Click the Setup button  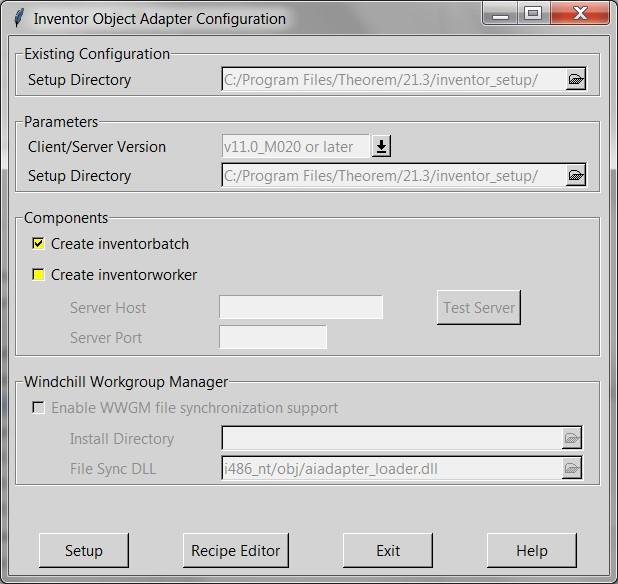[84, 551]
